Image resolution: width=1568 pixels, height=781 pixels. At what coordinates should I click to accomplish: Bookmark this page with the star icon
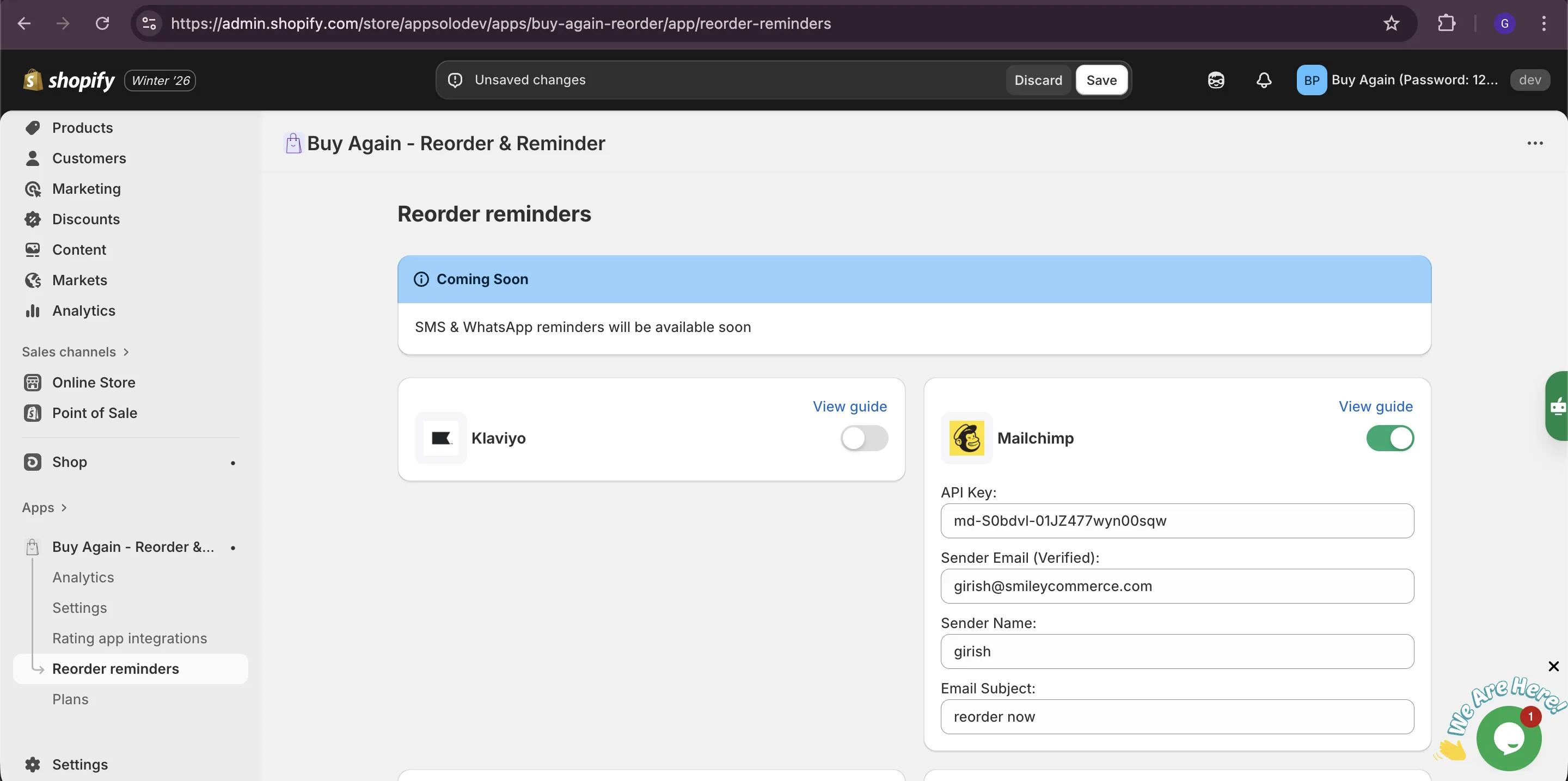tap(1392, 24)
